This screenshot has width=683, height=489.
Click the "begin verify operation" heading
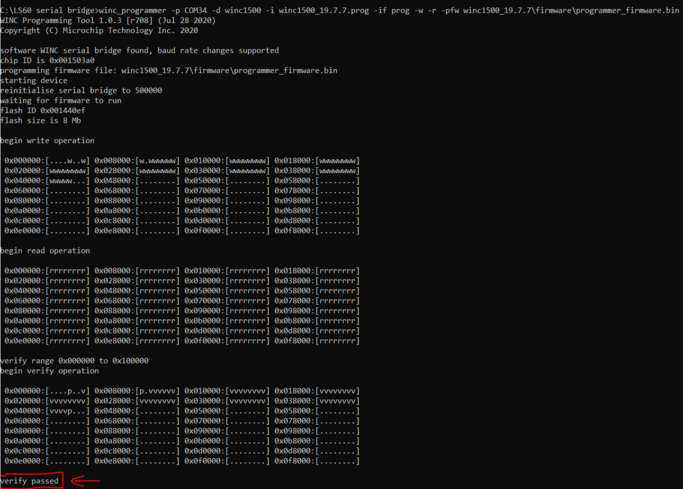pos(50,370)
